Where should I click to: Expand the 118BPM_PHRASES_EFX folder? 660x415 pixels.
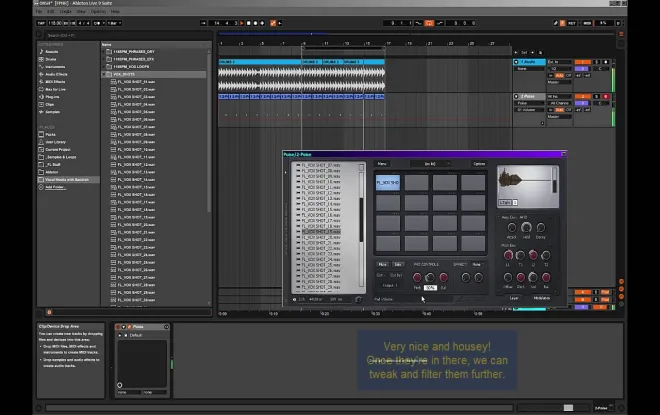coord(104,59)
